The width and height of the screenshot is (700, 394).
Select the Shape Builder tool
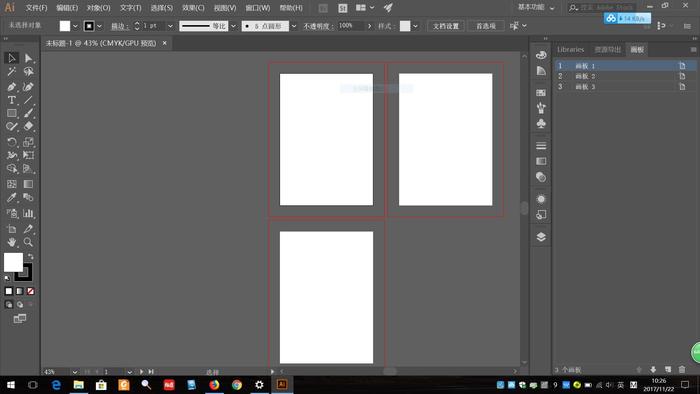pyautogui.click(x=12, y=169)
